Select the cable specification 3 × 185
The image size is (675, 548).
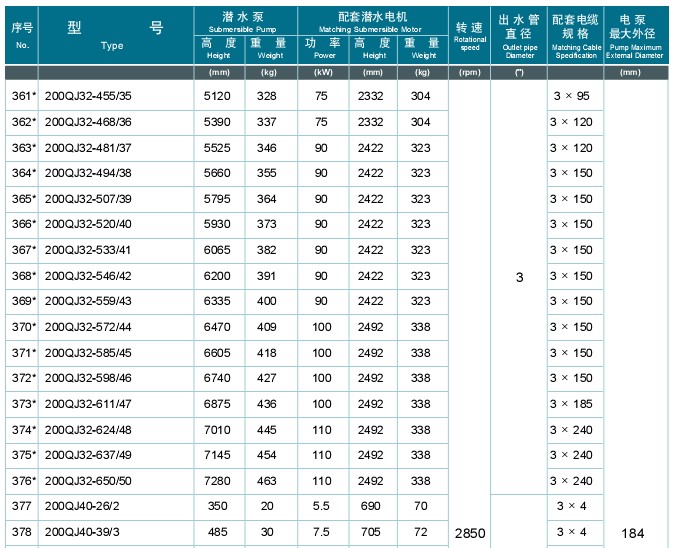pos(572,404)
